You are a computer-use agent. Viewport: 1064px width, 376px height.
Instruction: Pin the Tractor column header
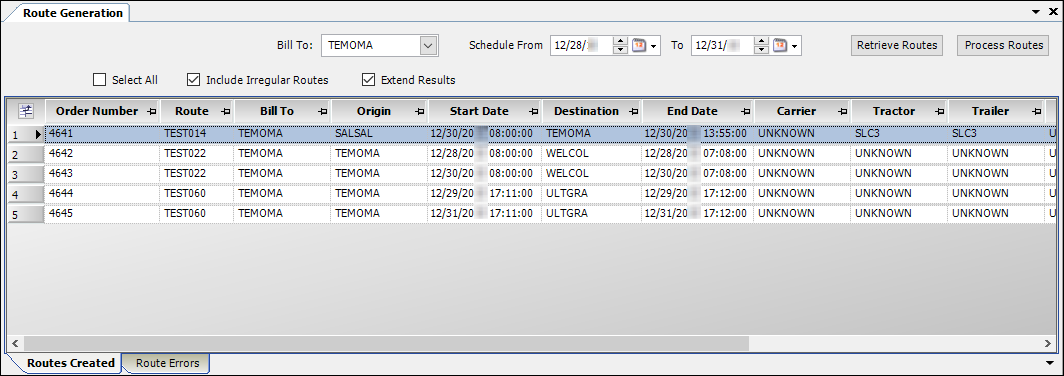(x=939, y=111)
